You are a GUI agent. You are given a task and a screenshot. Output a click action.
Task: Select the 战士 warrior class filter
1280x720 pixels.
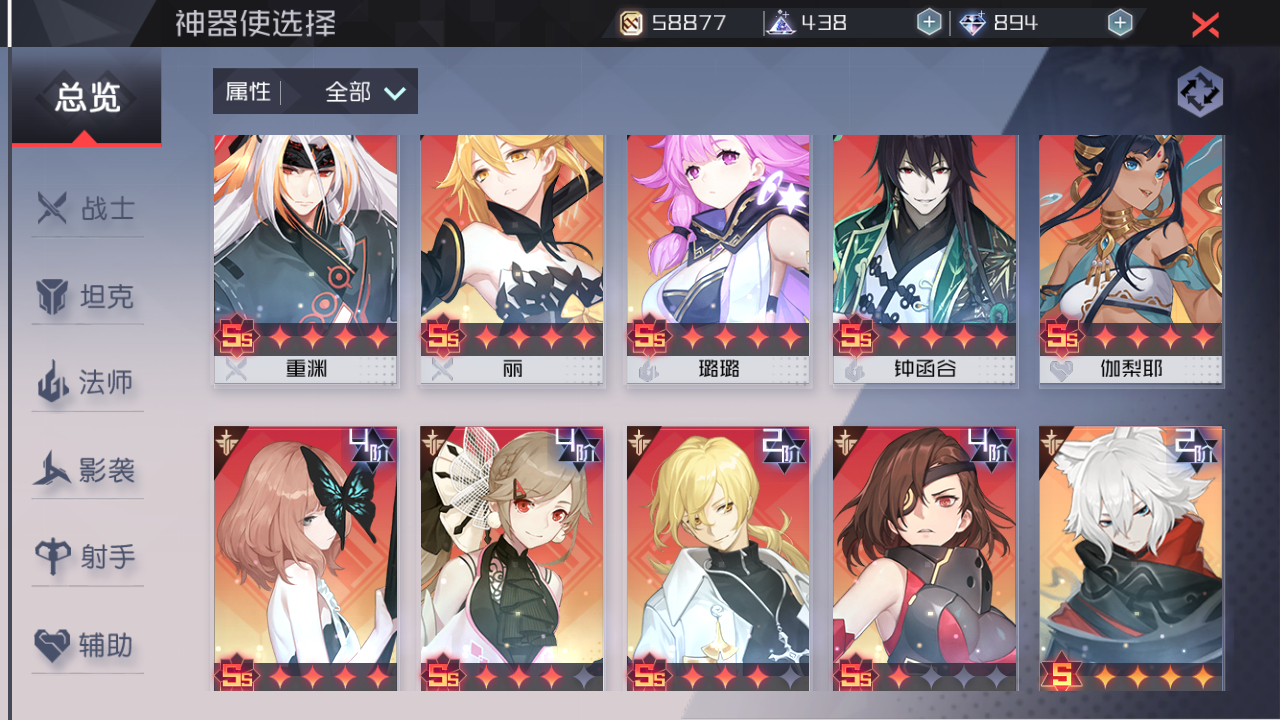(86, 209)
